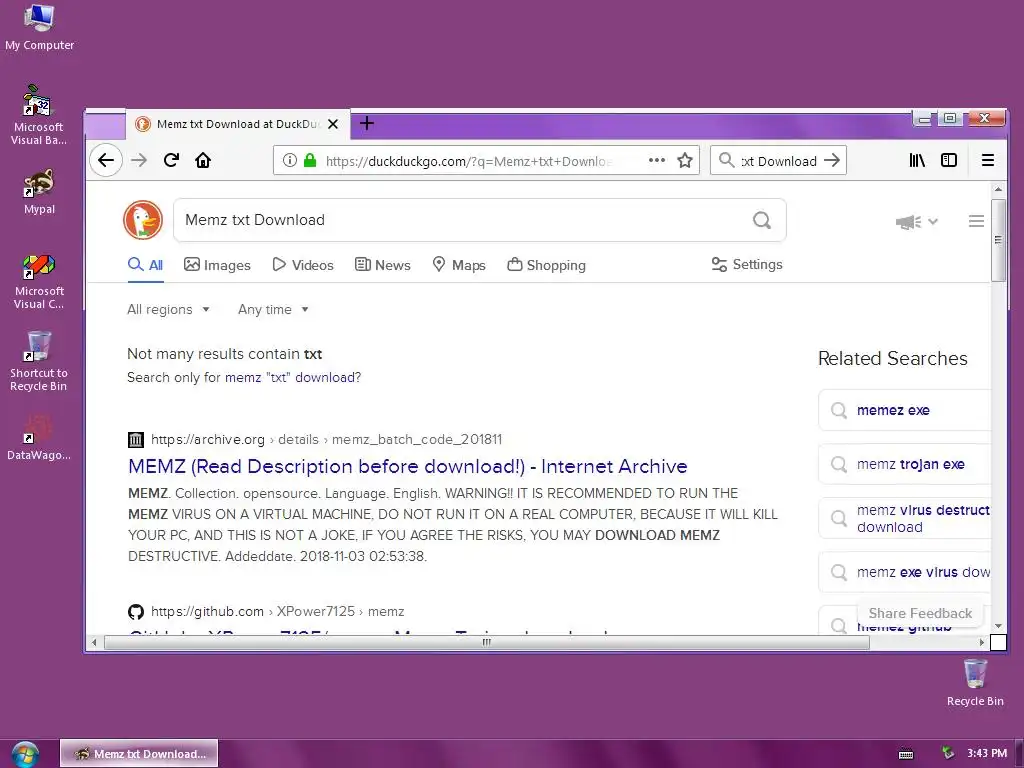Open a new tab with the plus button
The image size is (1024, 768).
click(367, 123)
